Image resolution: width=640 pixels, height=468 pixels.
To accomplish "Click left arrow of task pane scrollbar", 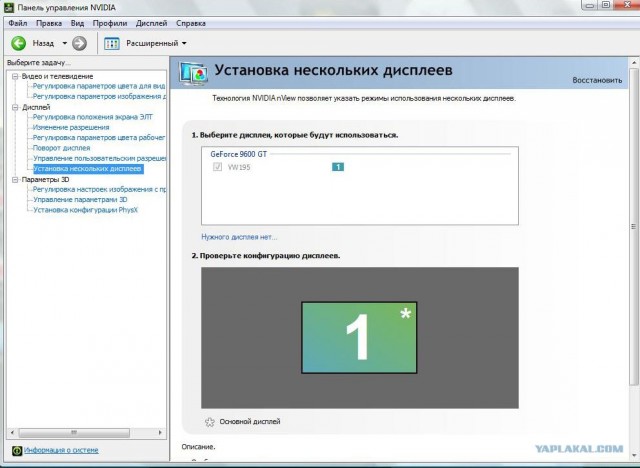I will [x=12, y=433].
